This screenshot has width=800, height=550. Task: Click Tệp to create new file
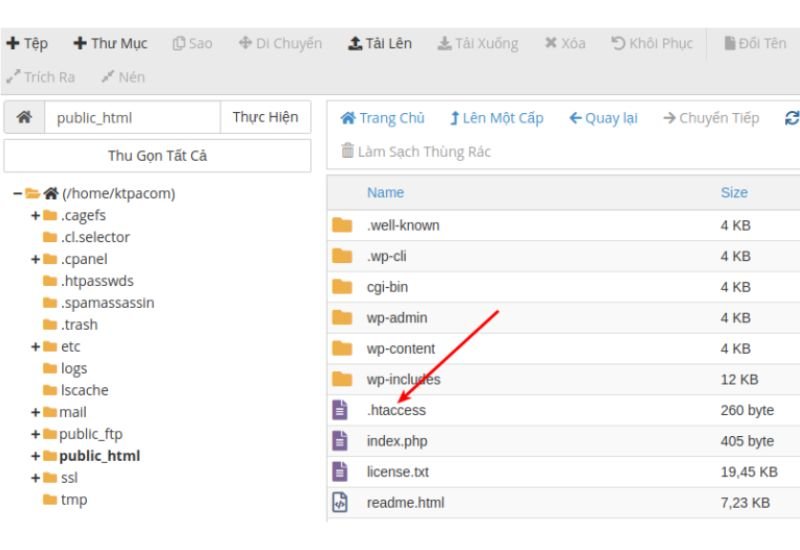[27, 44]
